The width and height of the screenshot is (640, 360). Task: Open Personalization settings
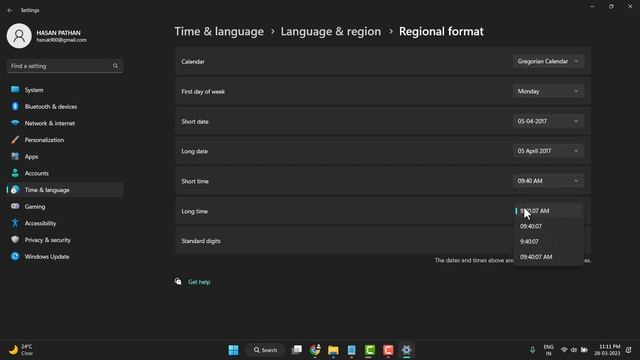(64, 140)
